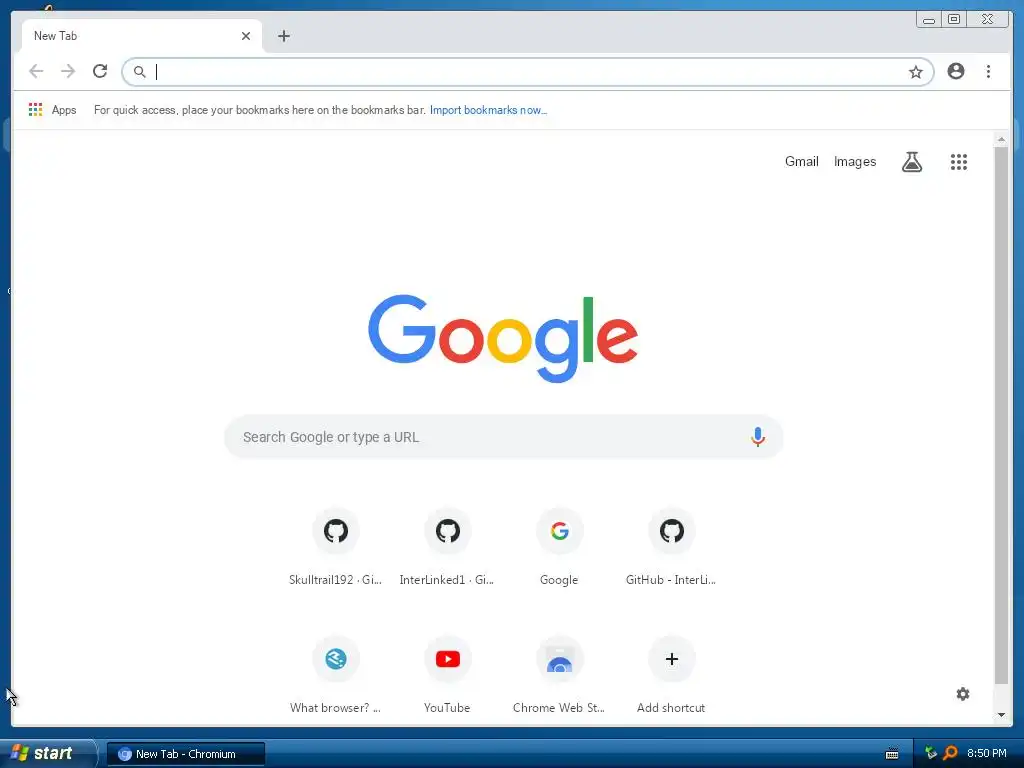This screenshot has width=1024, height=768.
Task: Select the New Tab tab
Action: (x=142, y=36)
